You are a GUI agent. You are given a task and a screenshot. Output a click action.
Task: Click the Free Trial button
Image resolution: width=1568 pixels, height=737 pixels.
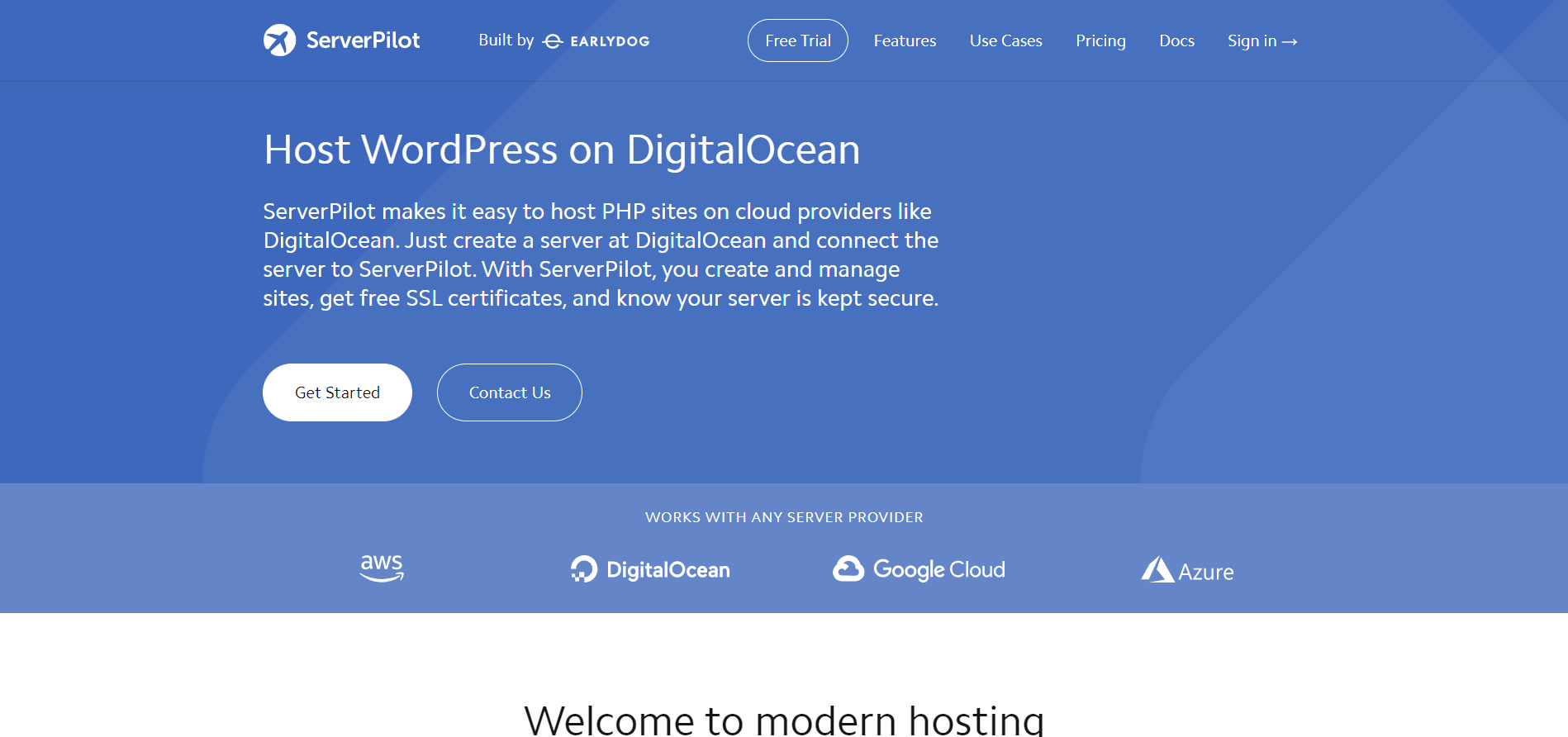point(798,40)
